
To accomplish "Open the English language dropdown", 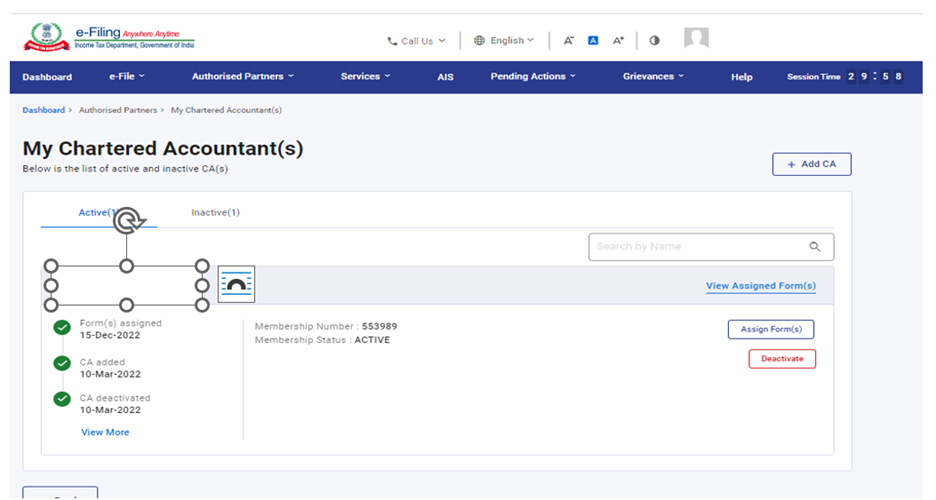I will pos(504,41).
